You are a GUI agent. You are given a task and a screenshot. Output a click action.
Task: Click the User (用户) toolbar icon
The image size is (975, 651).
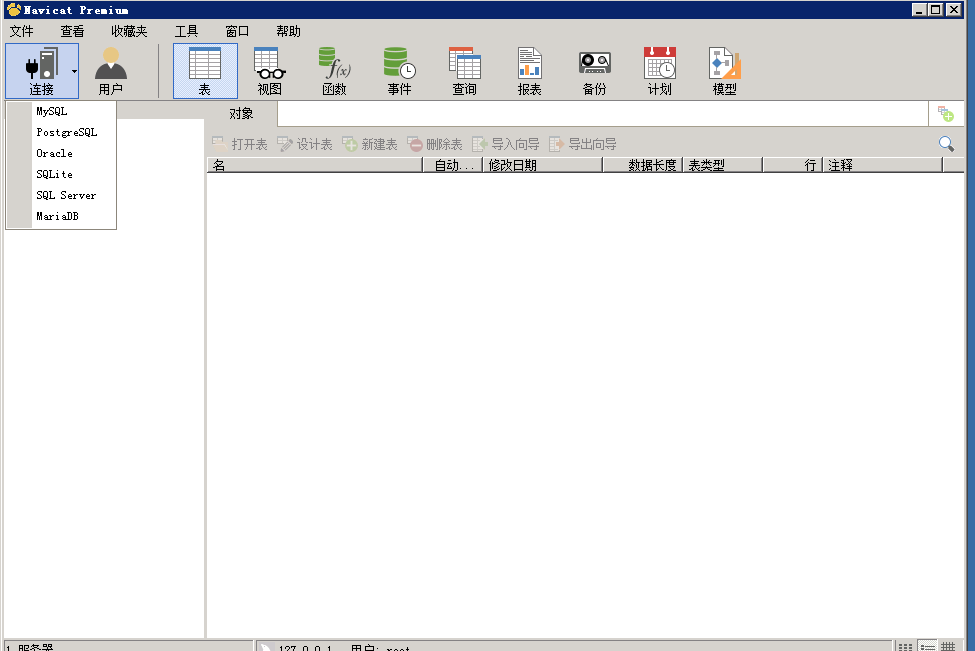pyautogui.click(x=111, y=71)
